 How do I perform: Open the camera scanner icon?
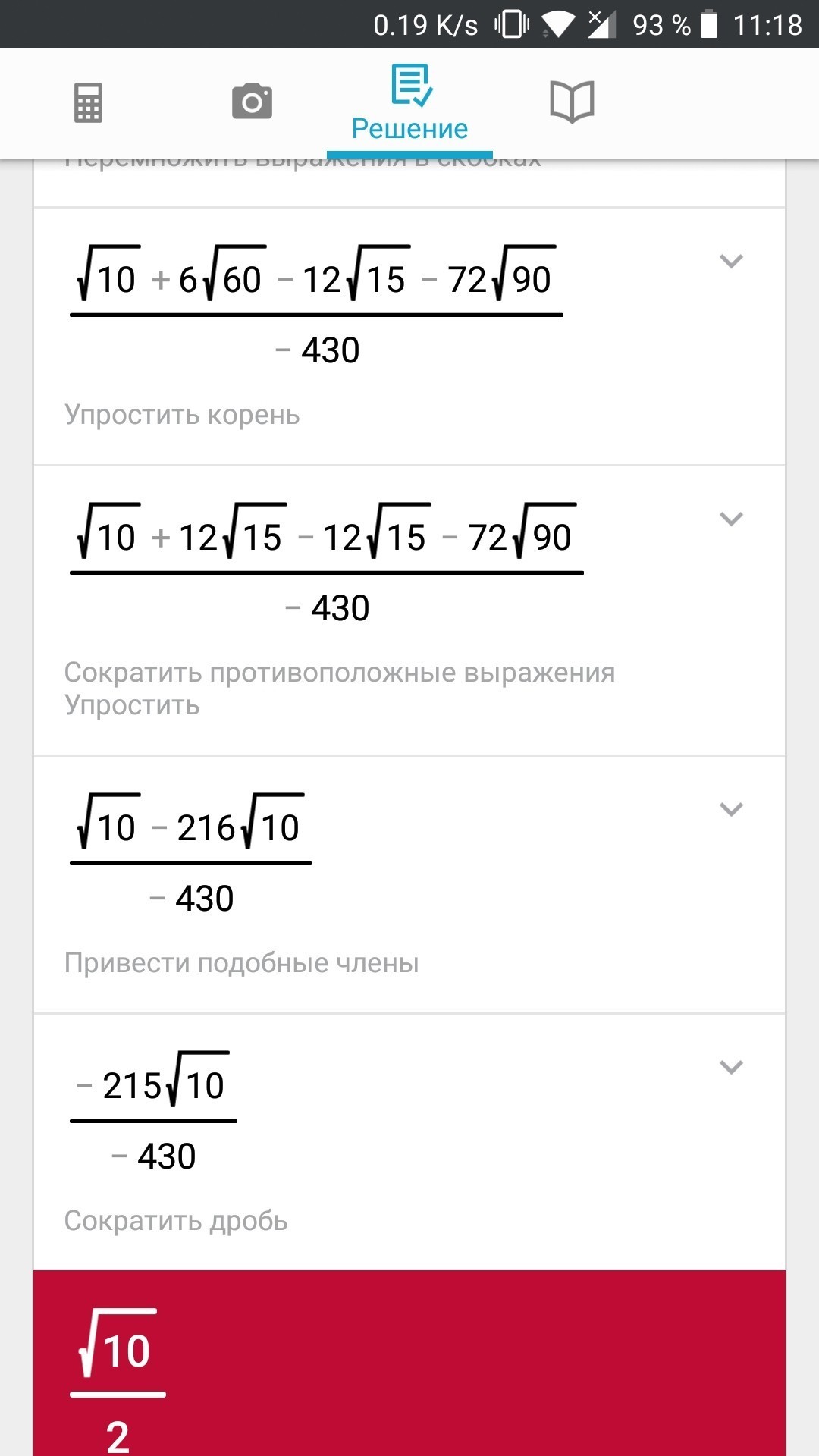252,102
